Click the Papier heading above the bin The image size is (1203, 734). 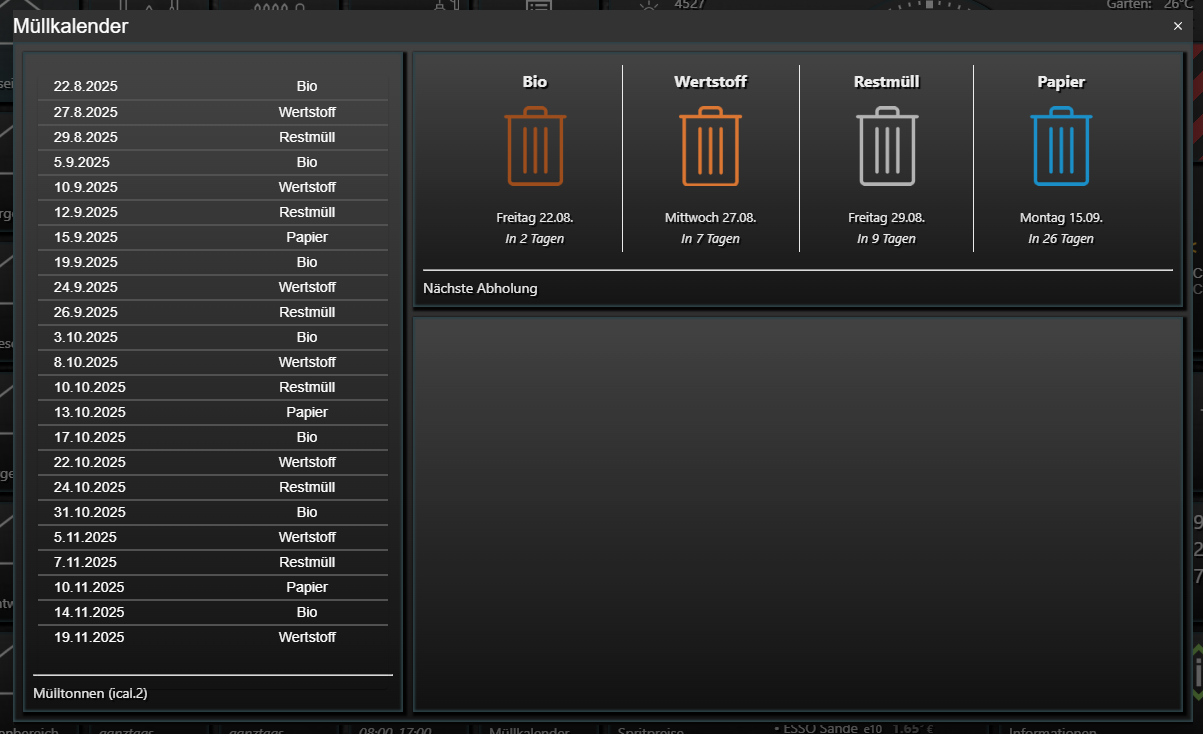click(1061, 82)
